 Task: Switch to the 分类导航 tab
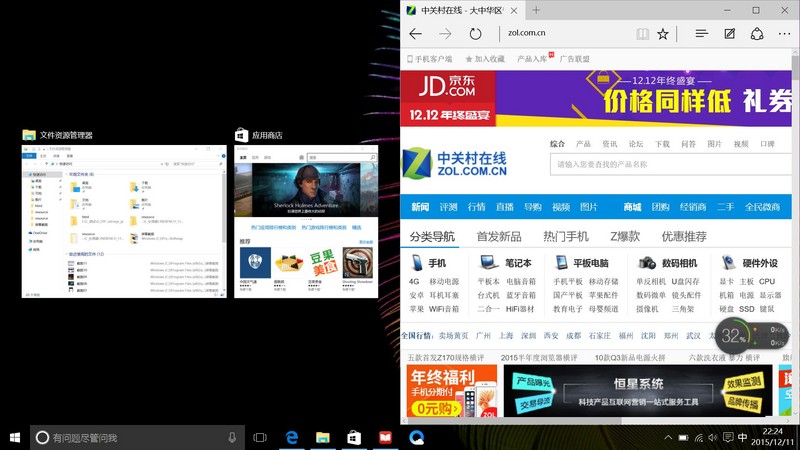(432, 237)
